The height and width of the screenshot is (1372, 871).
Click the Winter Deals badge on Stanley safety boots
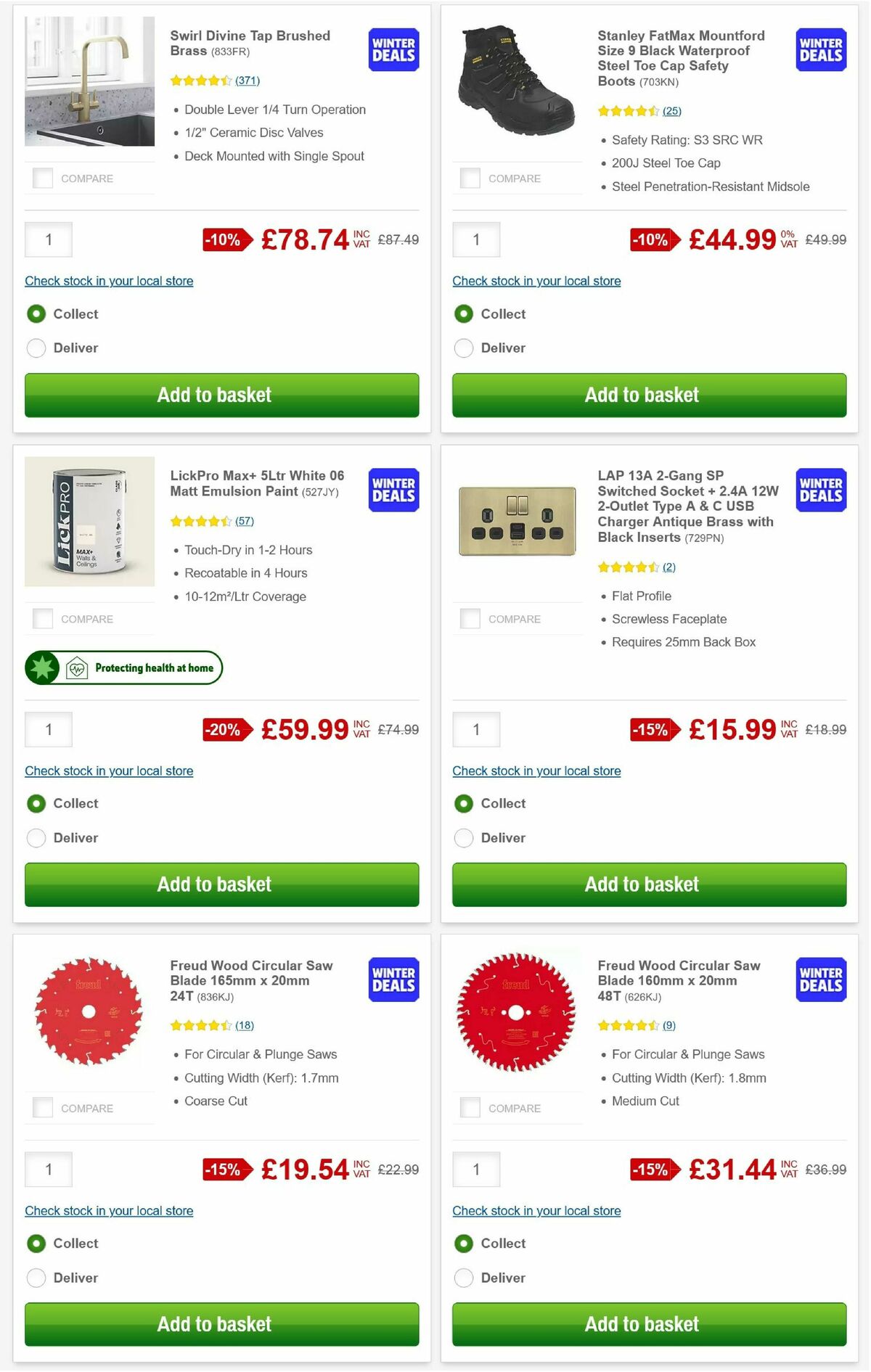[x=820, y=49]
